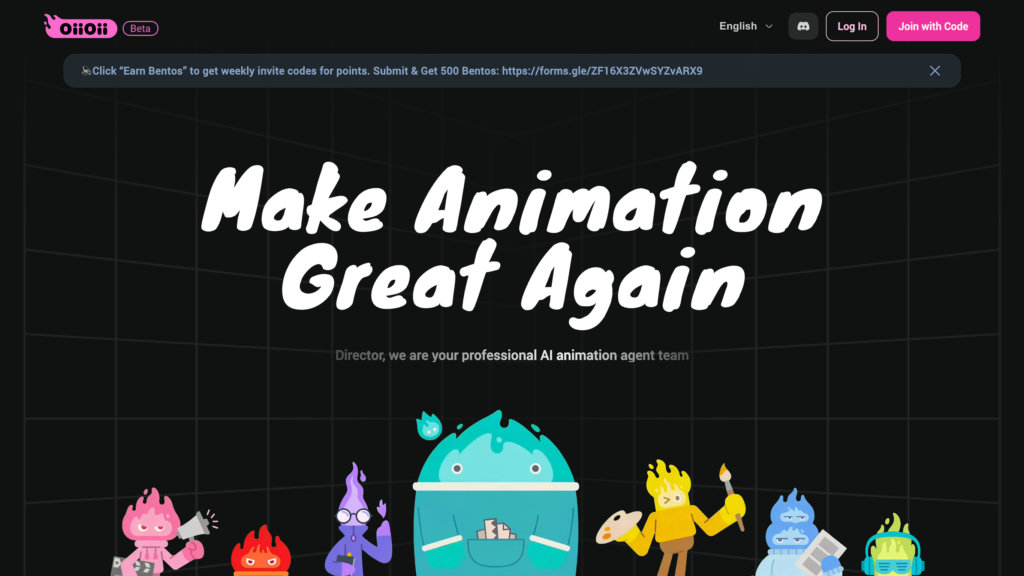Click the small blue flame above the teal character
Image resolution: width=1024 pixels, height=576 pixels.
429,426
